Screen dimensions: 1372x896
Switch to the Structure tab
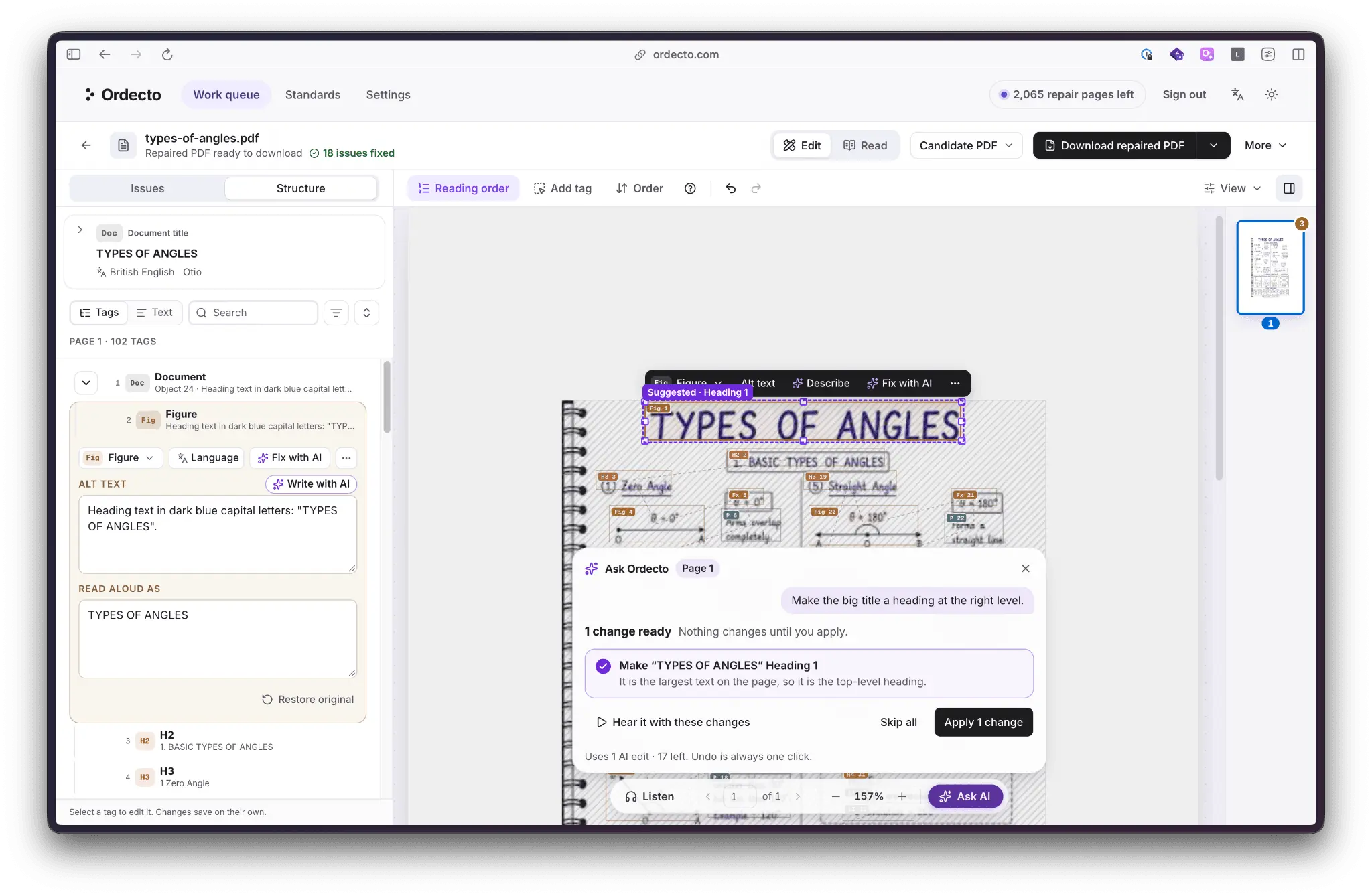click(x=301, y=188)
